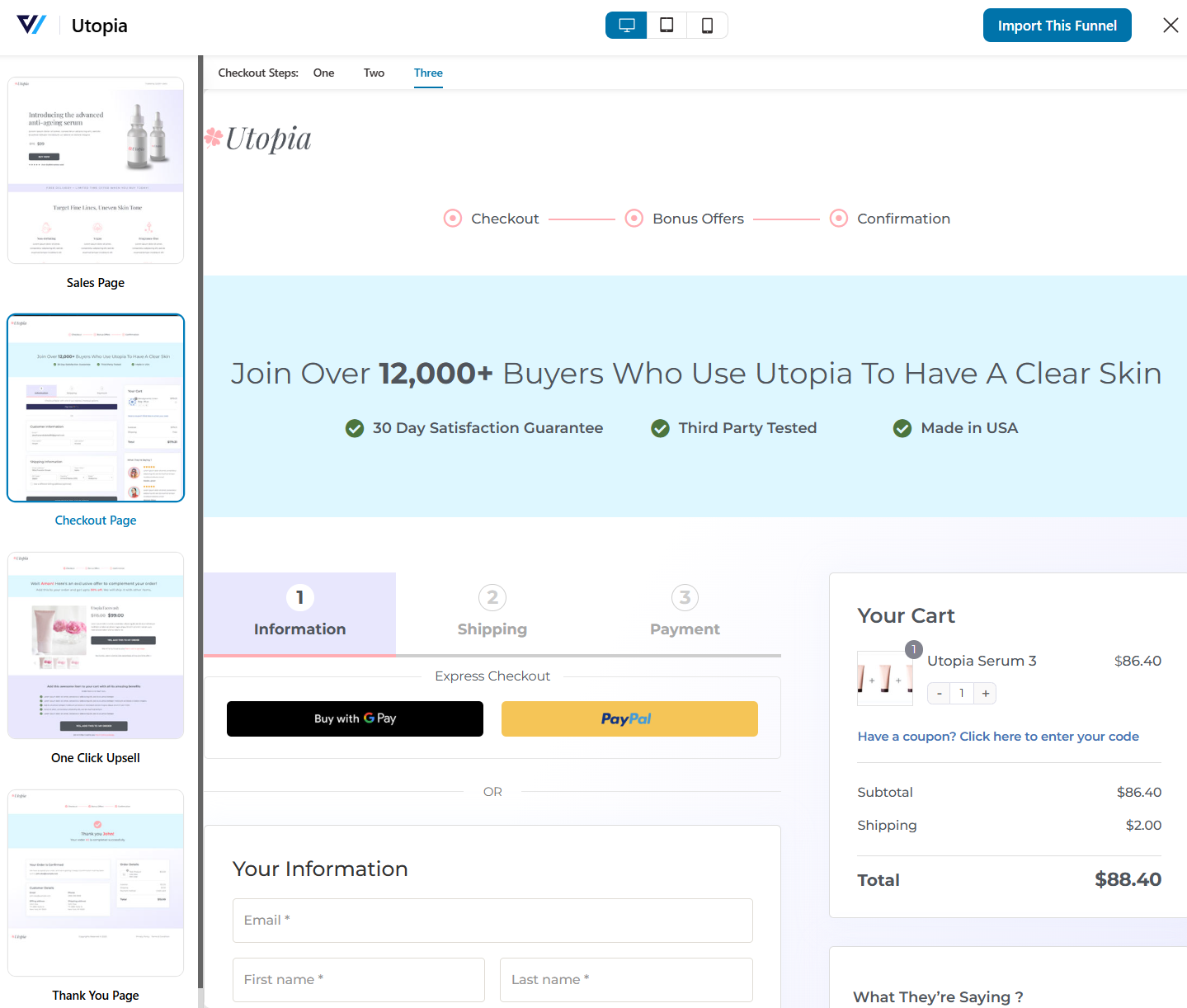
Task: Click the cart item count badge
Action: tap(913, 650)
